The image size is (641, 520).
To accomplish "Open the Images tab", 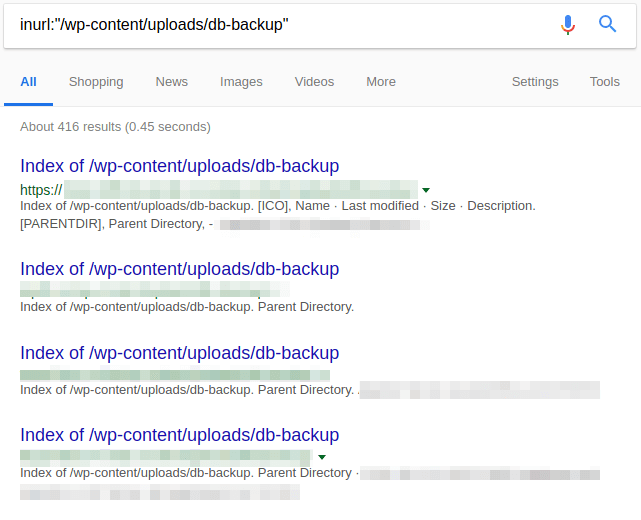I will click(241, 82).
